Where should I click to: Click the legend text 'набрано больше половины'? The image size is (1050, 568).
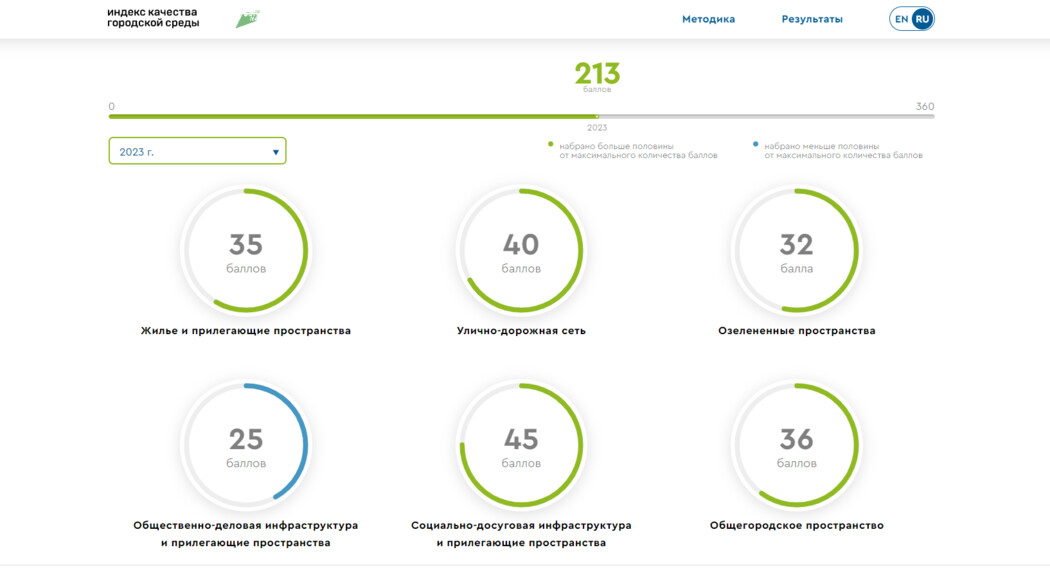click(638, 151)
